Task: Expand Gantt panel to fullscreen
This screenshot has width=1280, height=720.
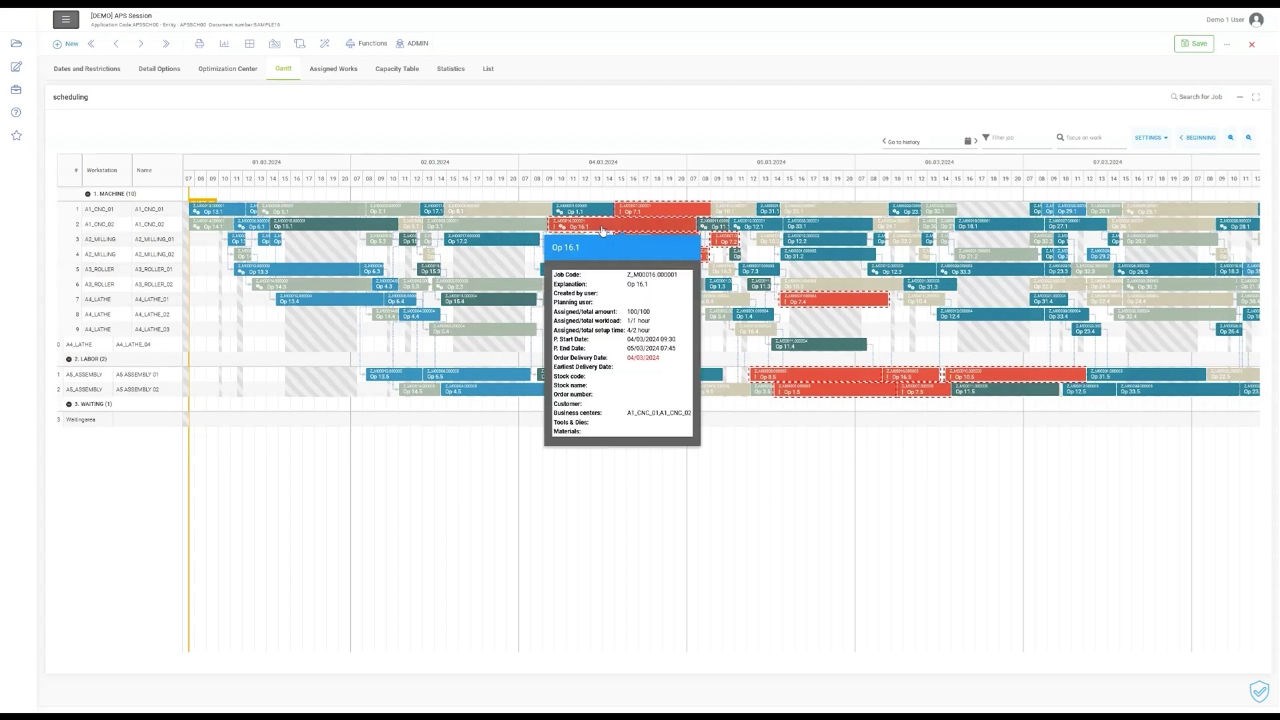Action: coord(1256,97)
